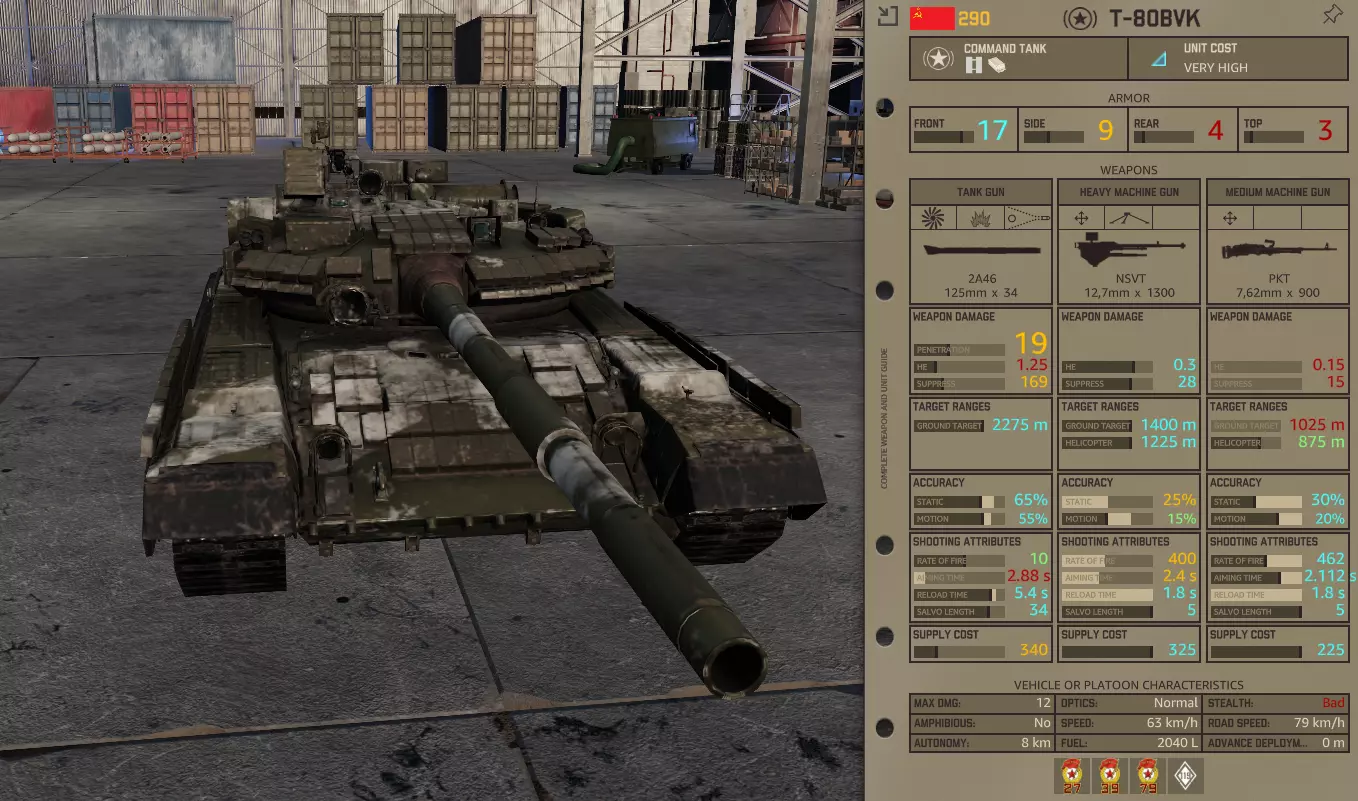Click the command star icon beside T-80BVK title
The width and height of the screenshot is (1358, 801).
coord(1078,18)
